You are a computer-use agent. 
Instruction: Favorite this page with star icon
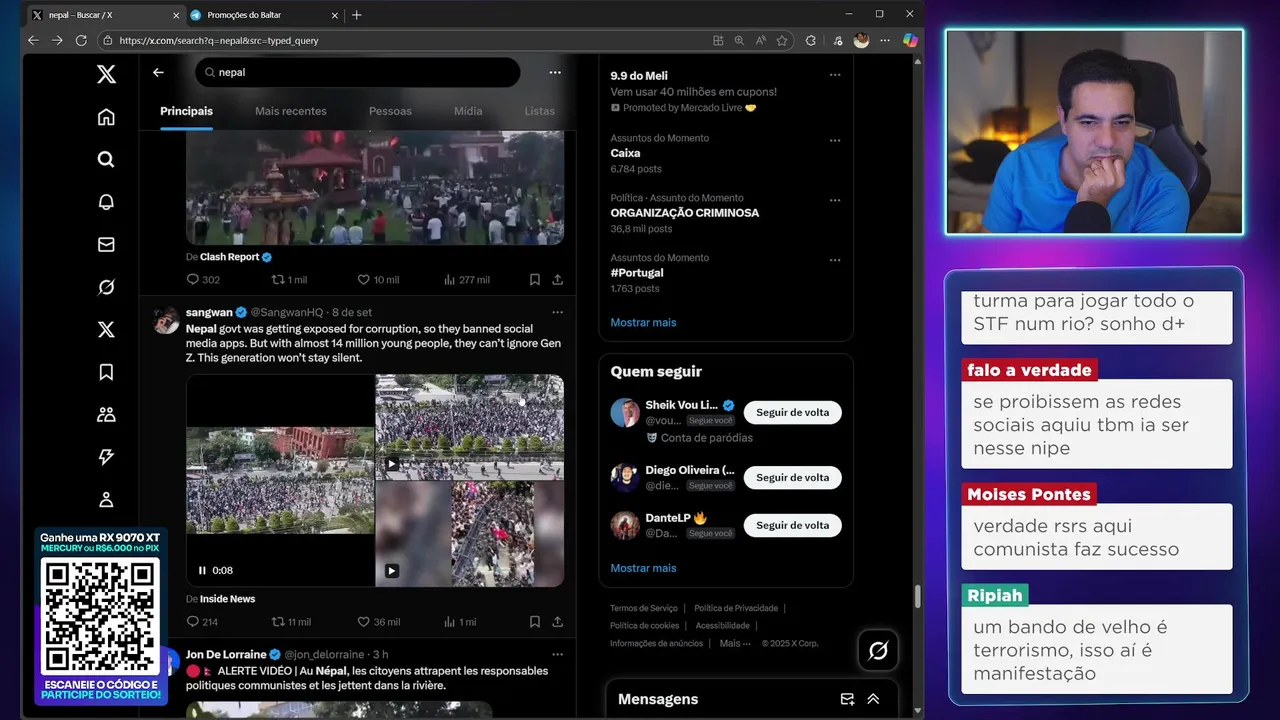pyautogui.click(x=782, y=40)
